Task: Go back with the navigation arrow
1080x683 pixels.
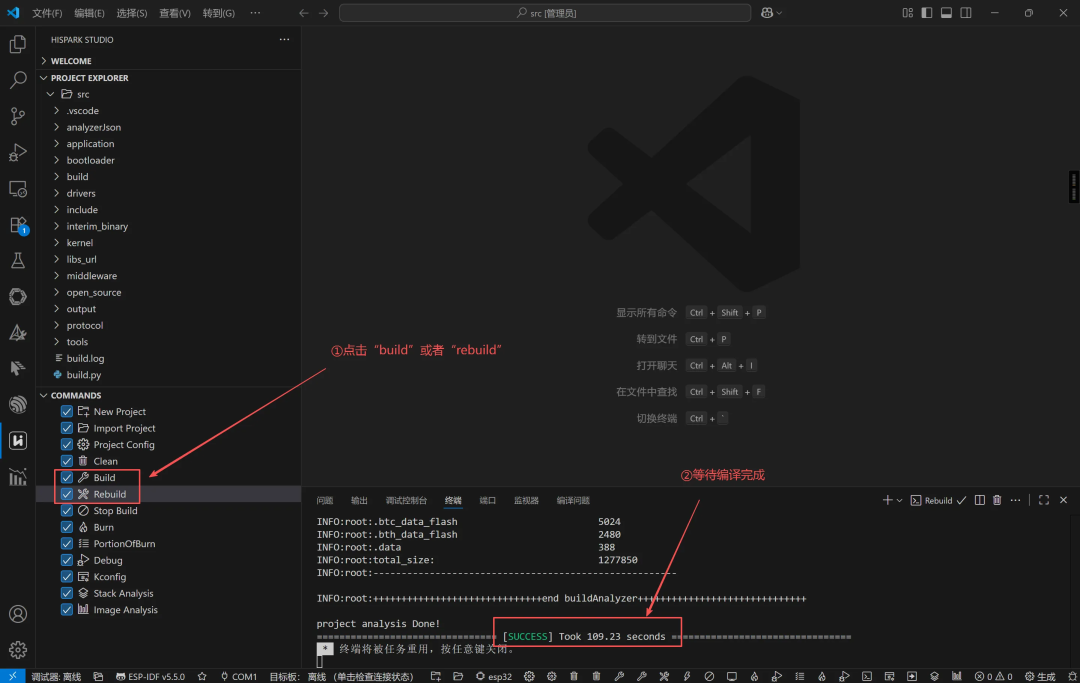Action: point(304,13)
